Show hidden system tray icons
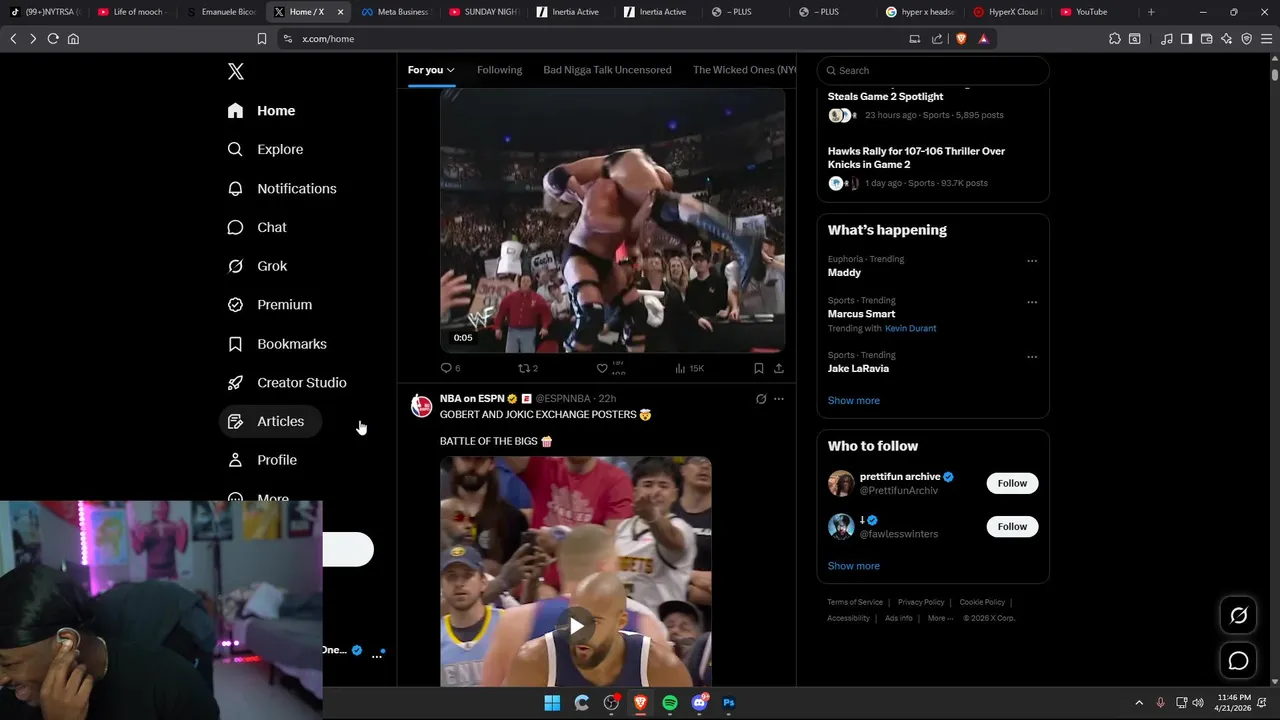Image resolution: width=1280 pixels, height=720 pixels. [1138, 703]
